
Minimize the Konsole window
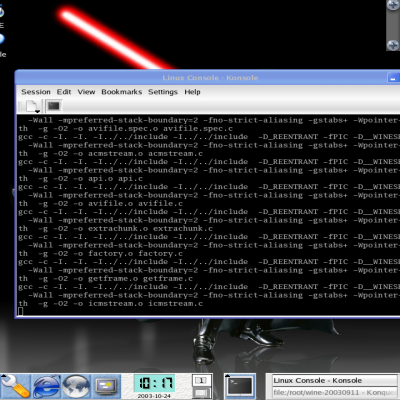393,78
